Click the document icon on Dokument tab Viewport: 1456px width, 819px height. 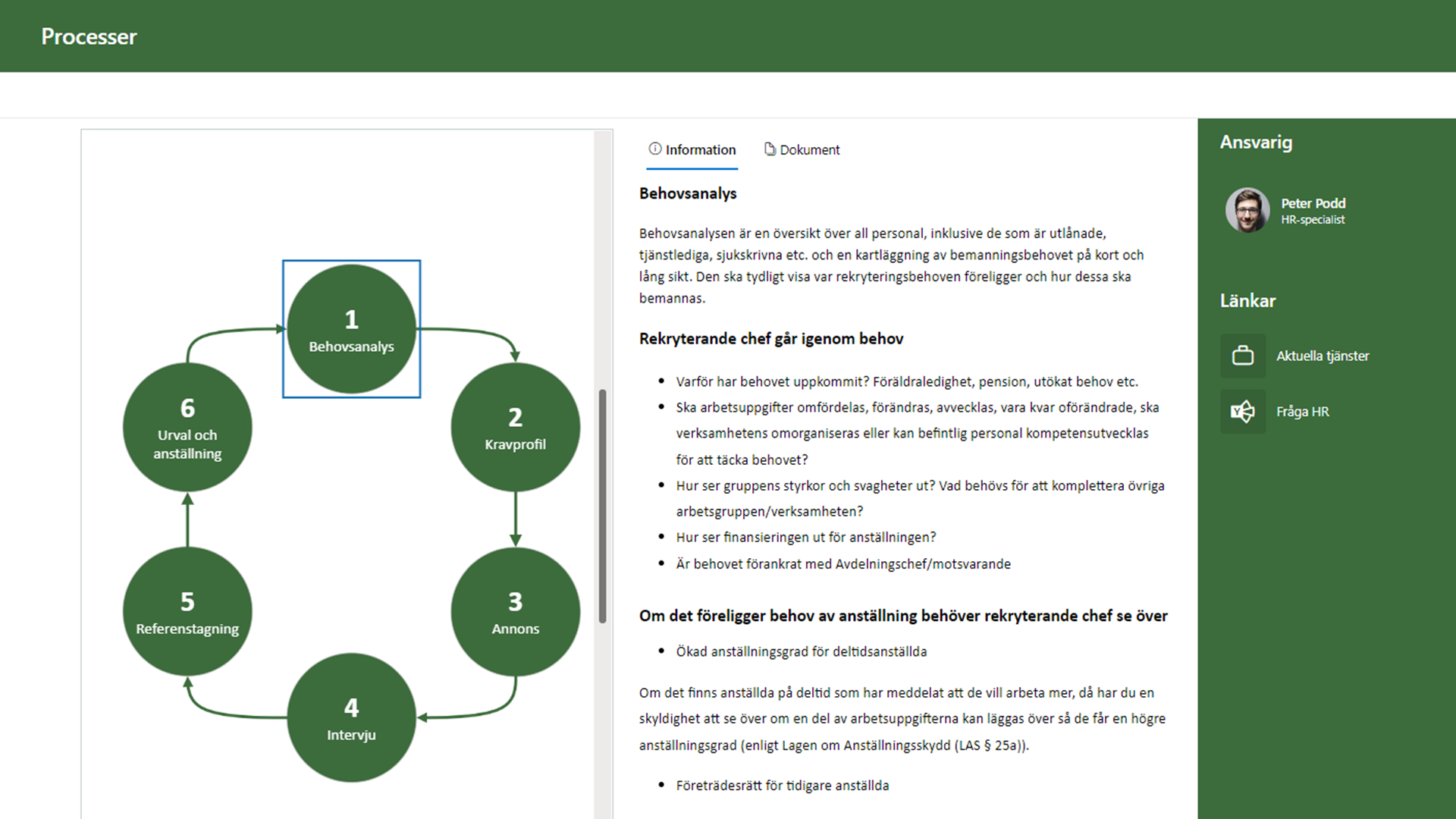point(770,149)
